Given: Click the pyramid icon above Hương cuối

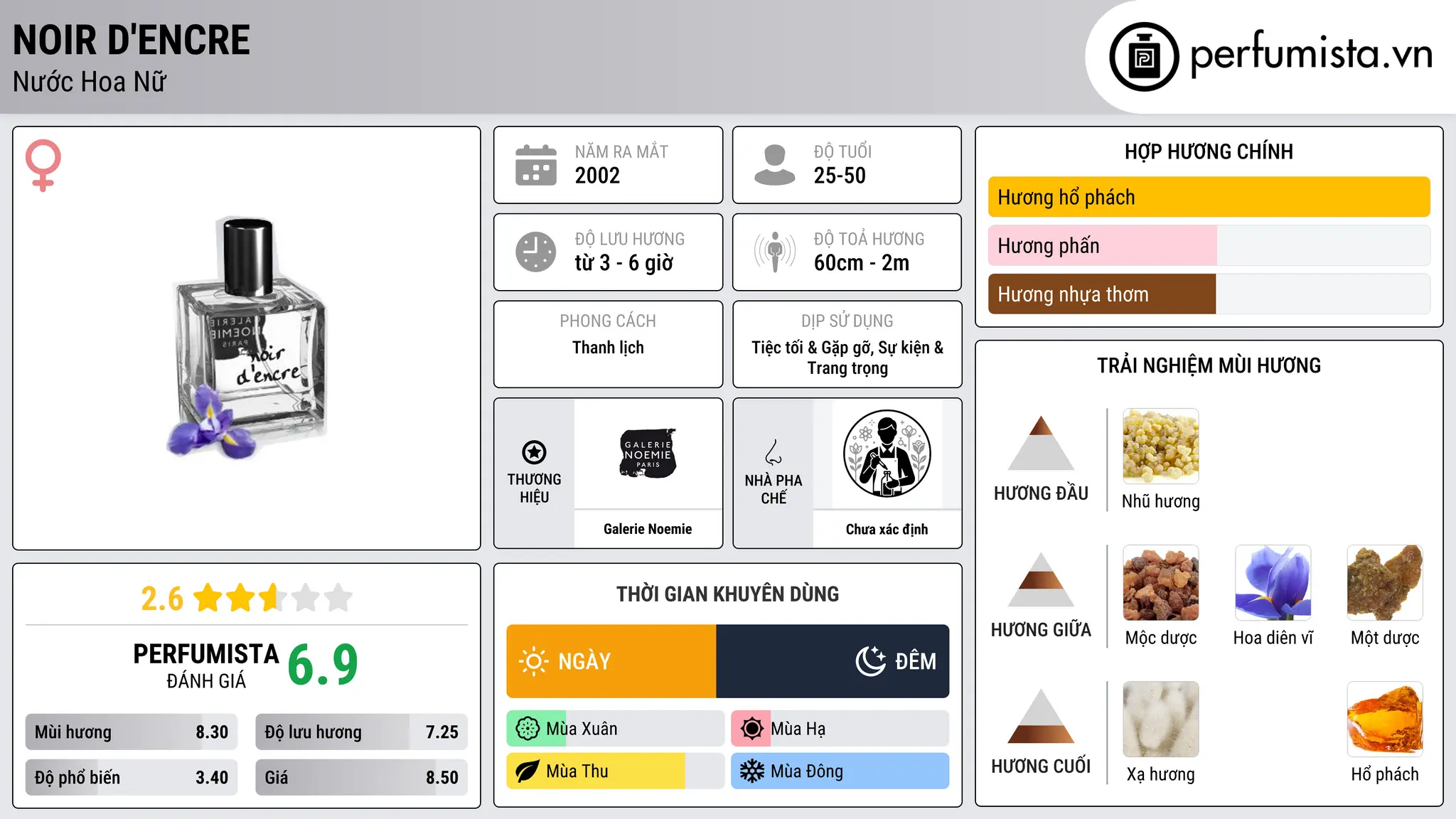Looking at the screenshot, I should [x=1041, y=716].
